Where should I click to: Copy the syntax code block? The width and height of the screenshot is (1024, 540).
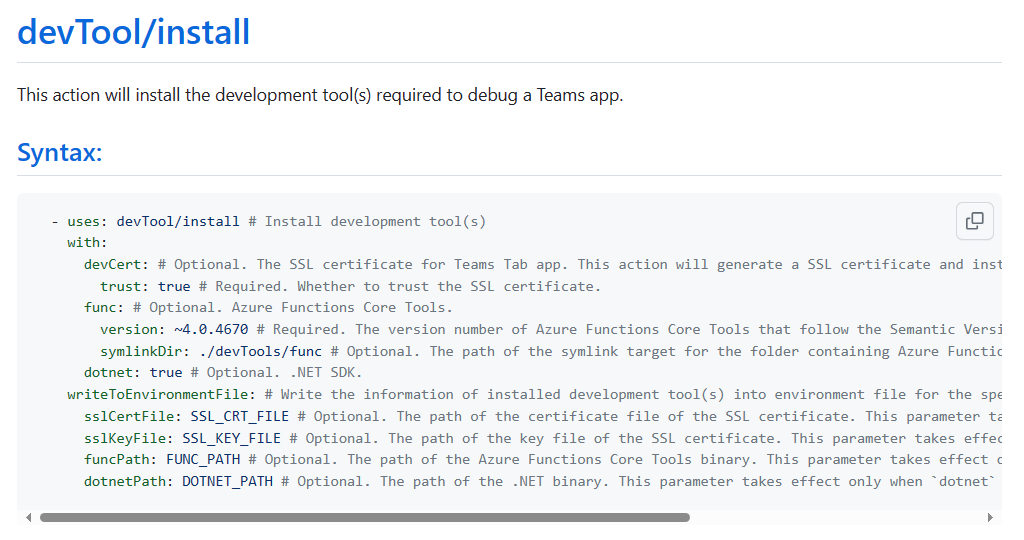pos(974,221)
